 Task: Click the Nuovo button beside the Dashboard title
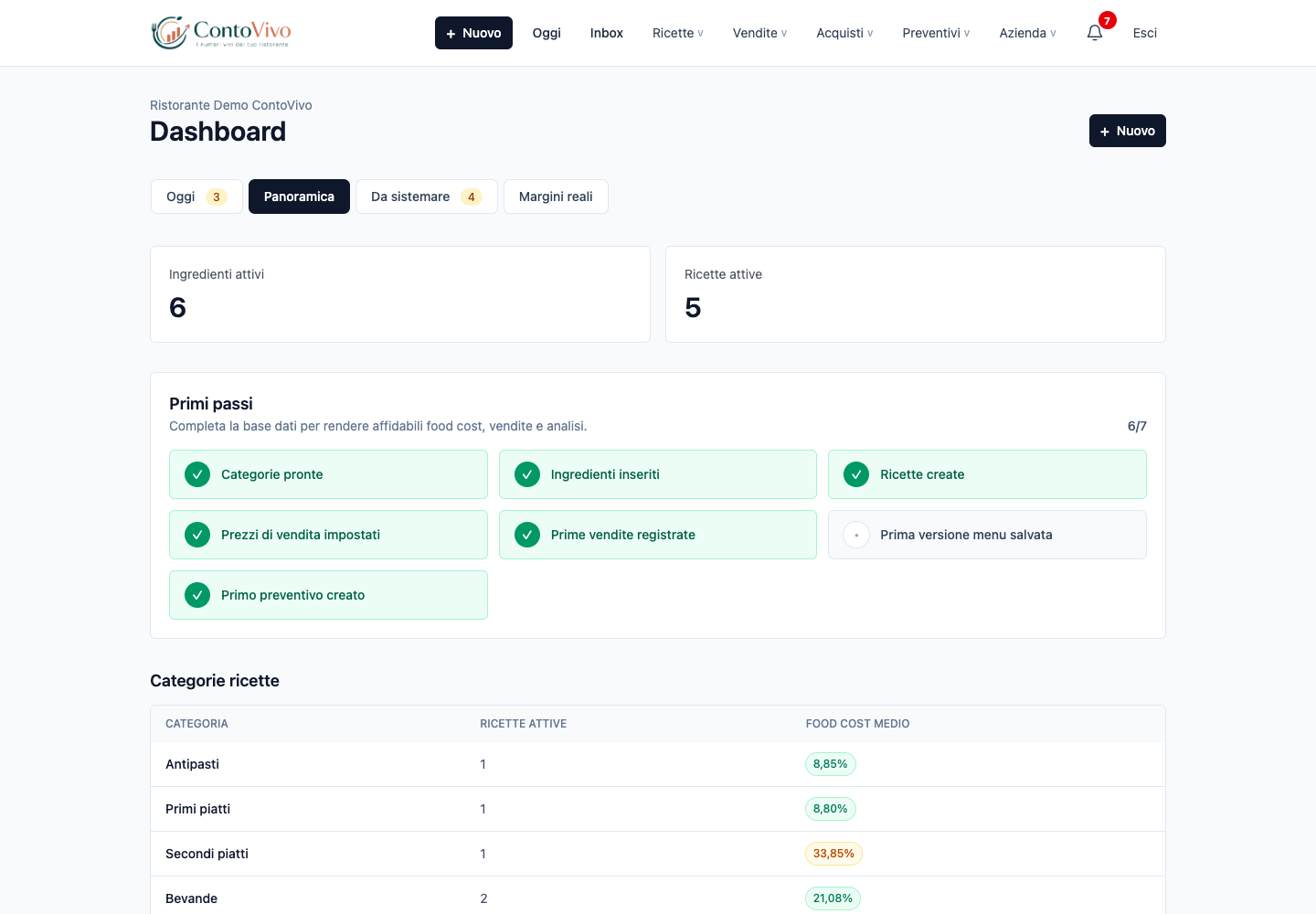[x=1127, y=131]
